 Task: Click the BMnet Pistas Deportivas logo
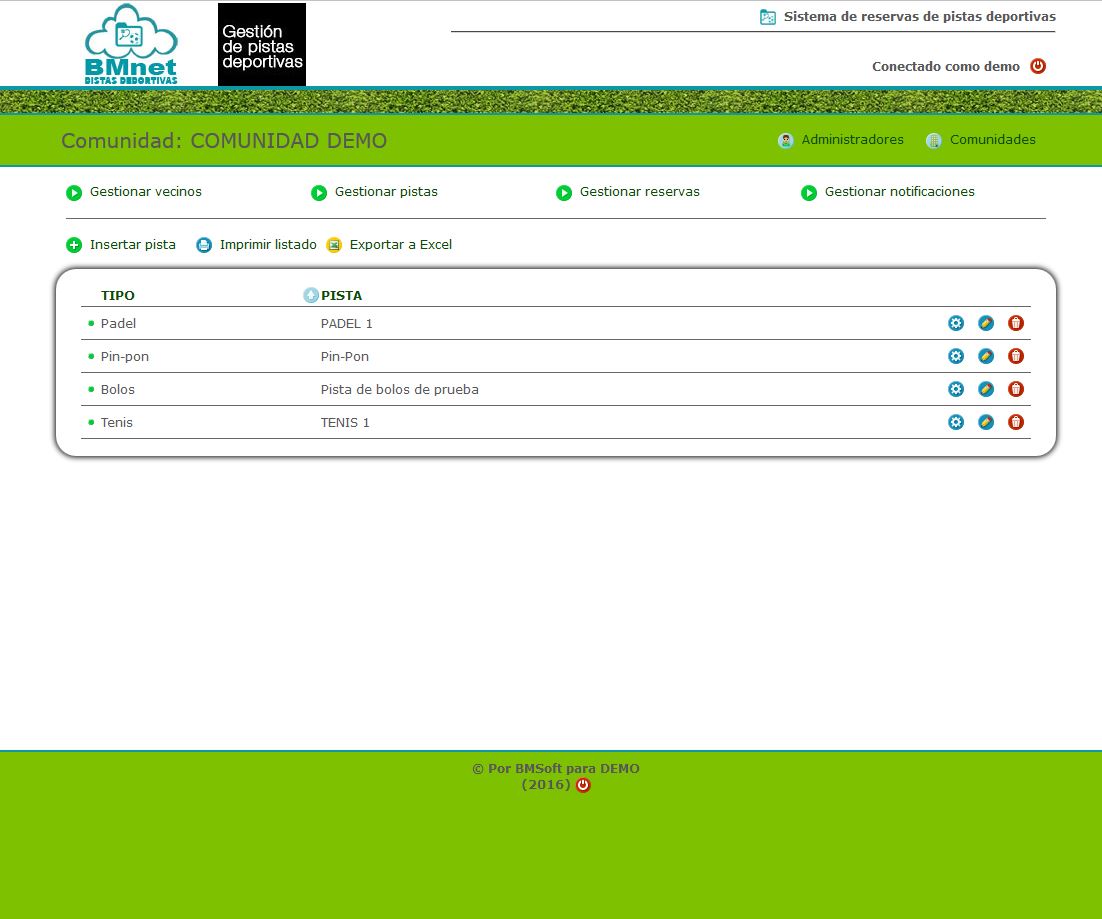[x=131, y=44]
